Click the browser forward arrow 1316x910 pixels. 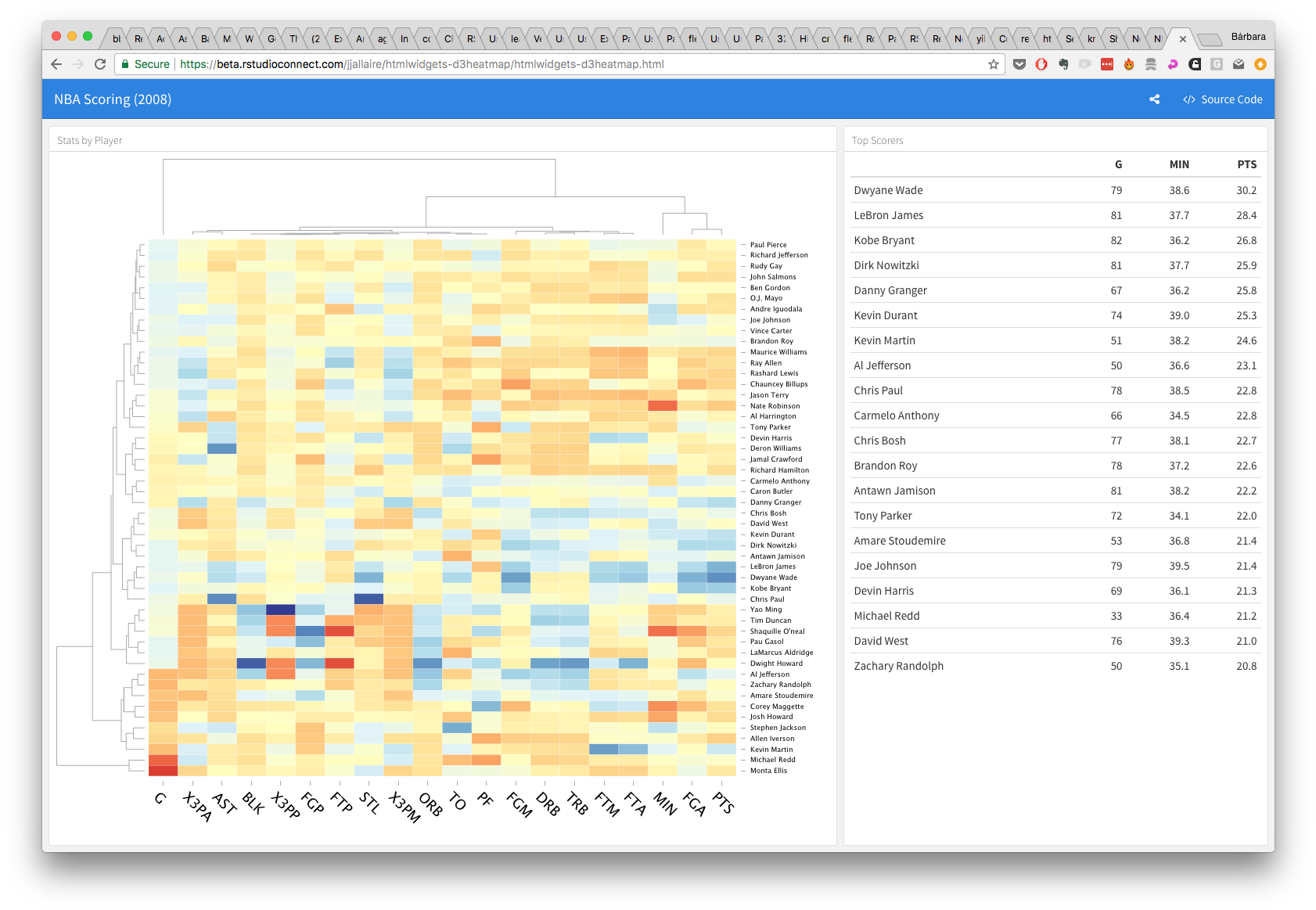click(77, 64)
